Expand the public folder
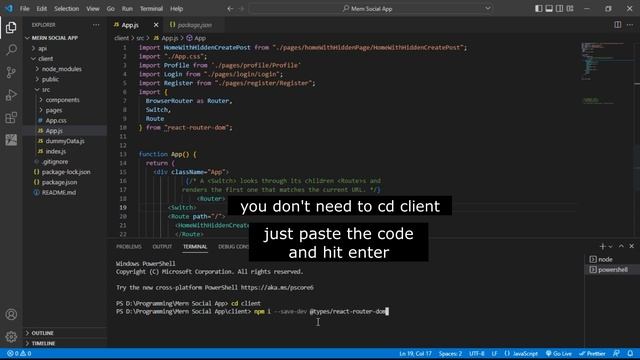 [50, 79]
